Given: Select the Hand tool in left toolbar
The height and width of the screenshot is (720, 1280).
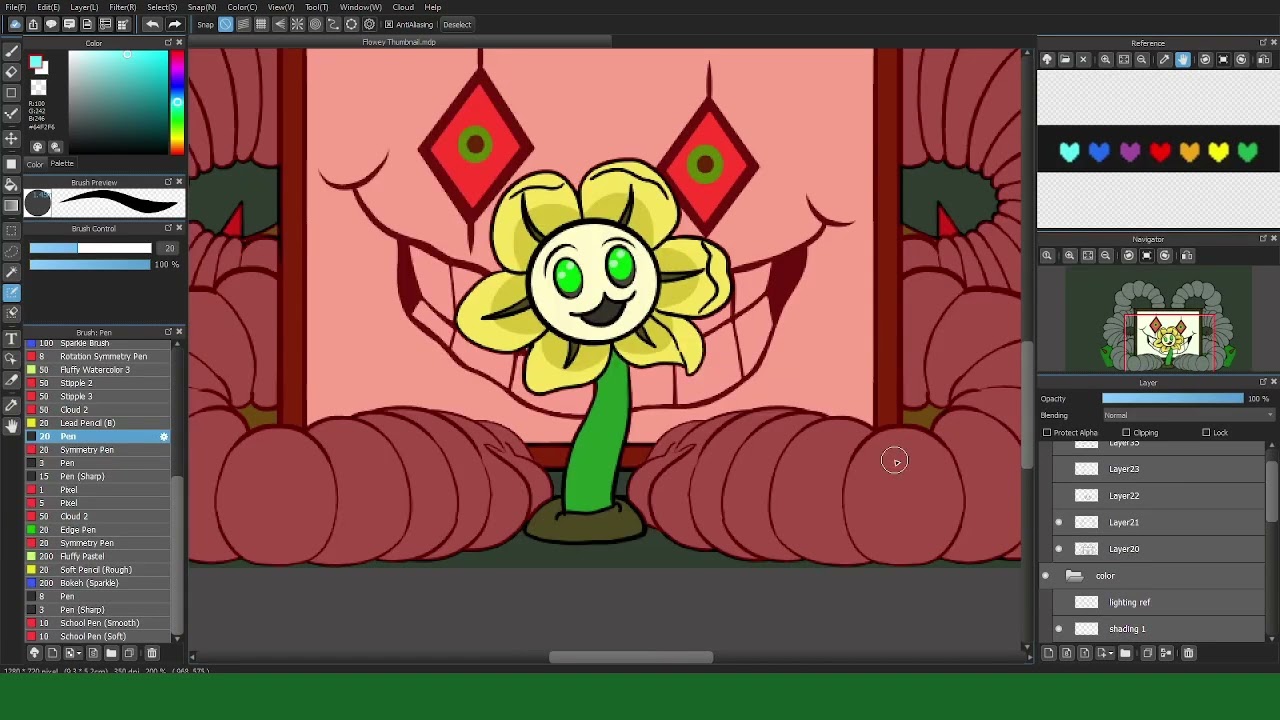Looking at the screenshot, I should tap(12, 427).
